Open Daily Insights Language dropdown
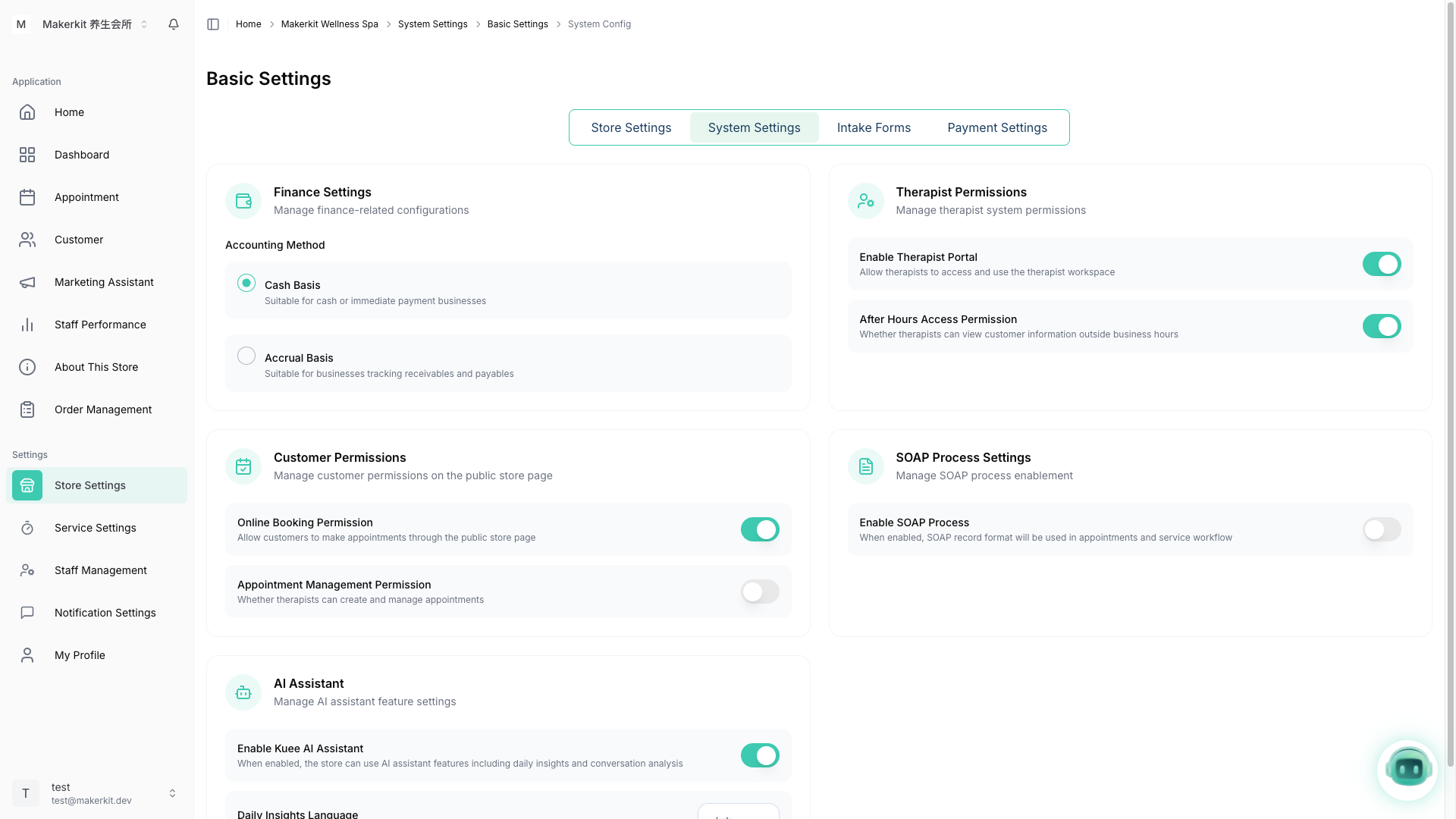 click(738, 813)
